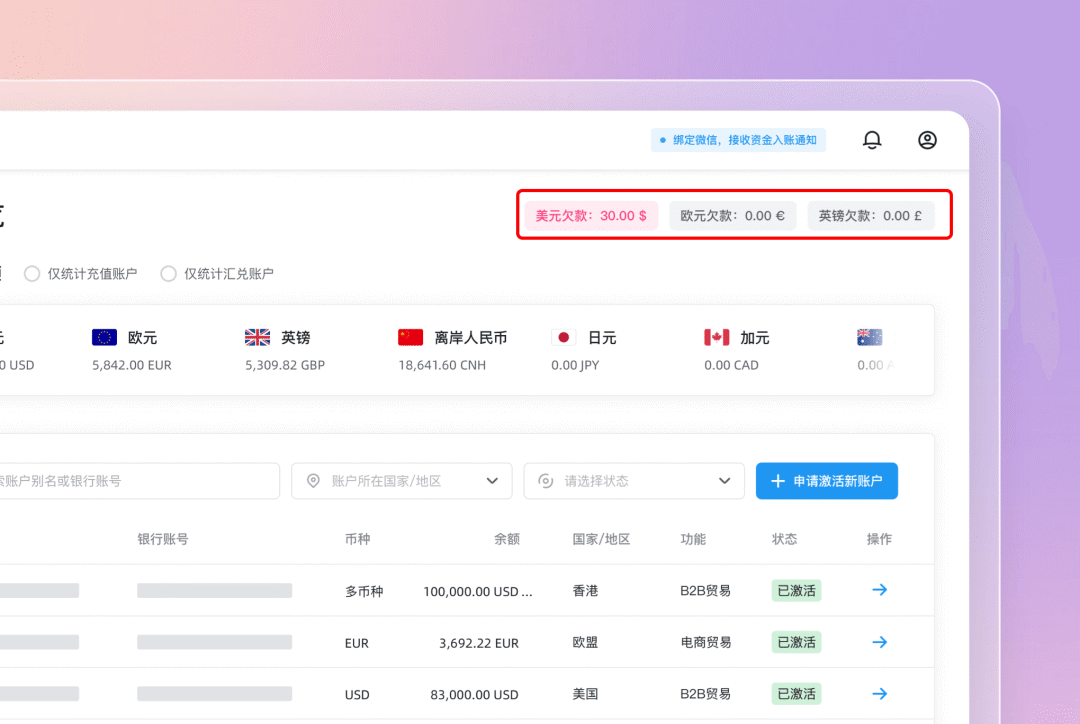Click the 申请激活新账户 button
Screen dimensions: 1080x724
pos(826,481)
